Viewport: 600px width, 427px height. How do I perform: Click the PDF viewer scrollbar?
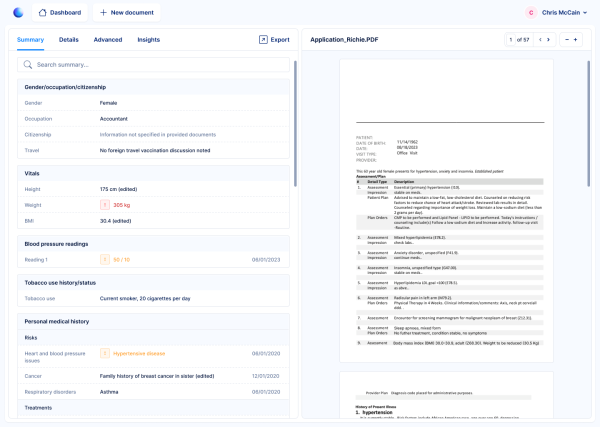click(589, 124)
